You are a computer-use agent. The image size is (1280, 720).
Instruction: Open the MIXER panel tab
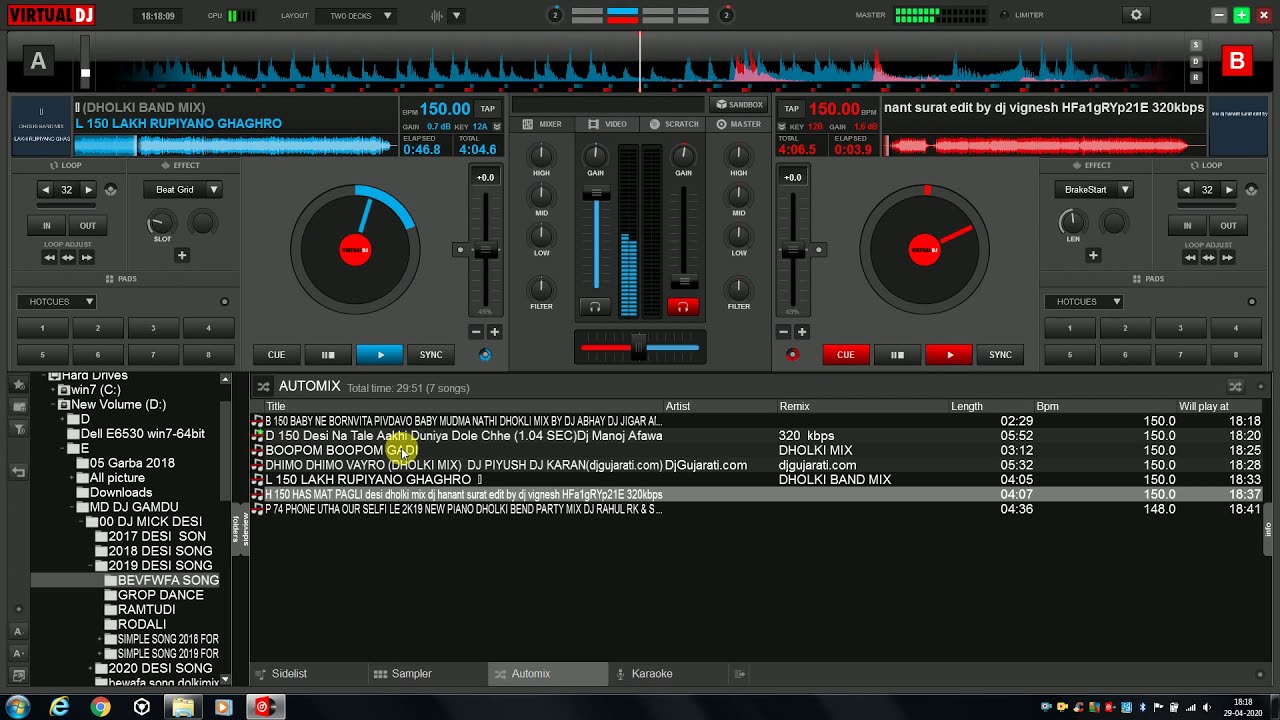click(542, 124)
